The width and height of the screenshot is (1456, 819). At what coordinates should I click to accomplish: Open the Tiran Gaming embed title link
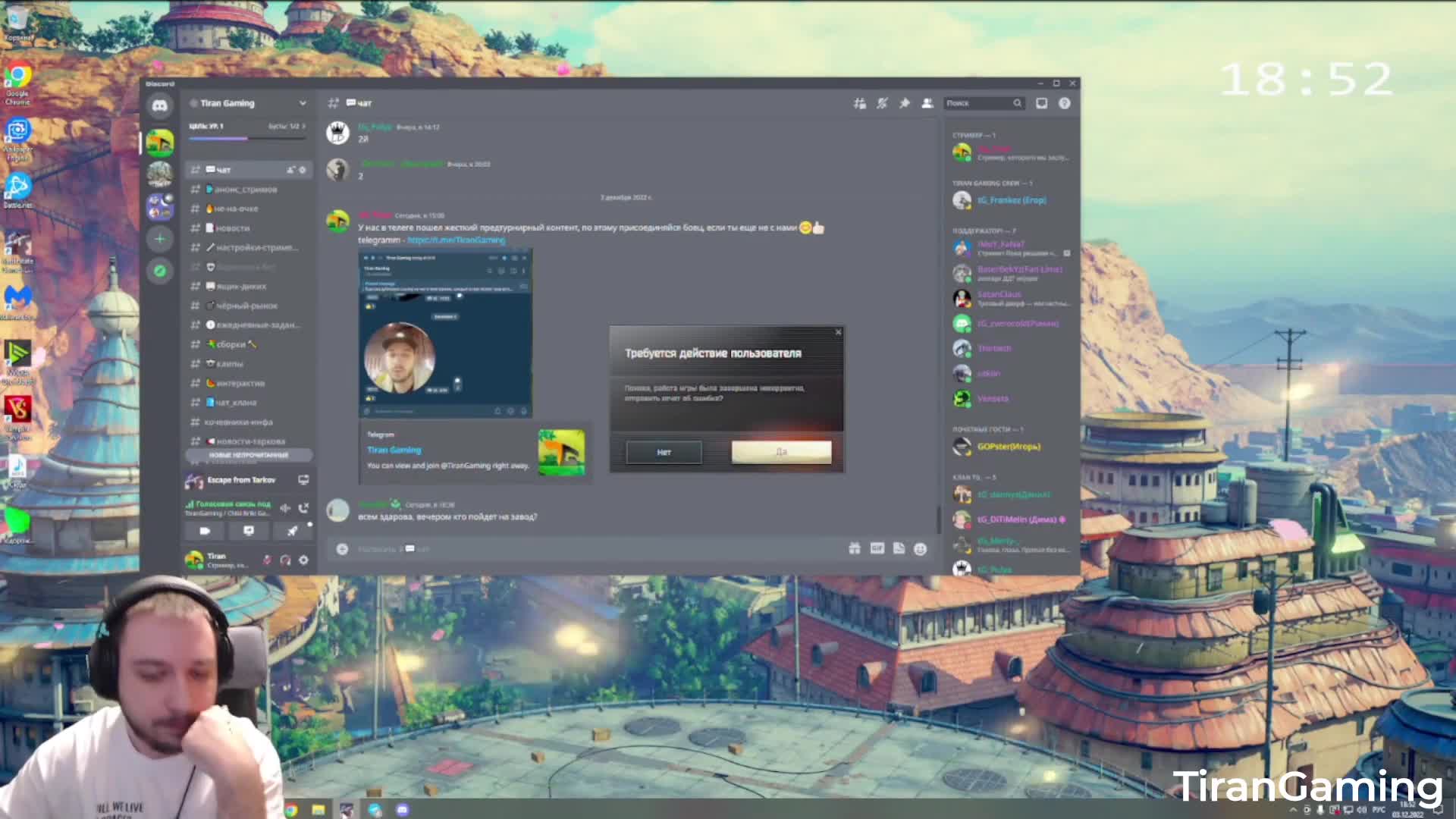pyautogui.click(x=394, y=450)
